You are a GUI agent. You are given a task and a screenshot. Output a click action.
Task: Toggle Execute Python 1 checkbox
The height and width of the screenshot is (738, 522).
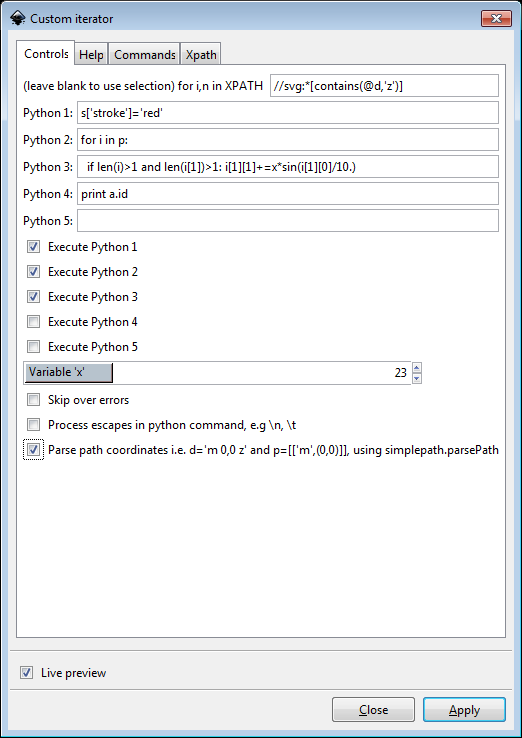pos(33,247)
